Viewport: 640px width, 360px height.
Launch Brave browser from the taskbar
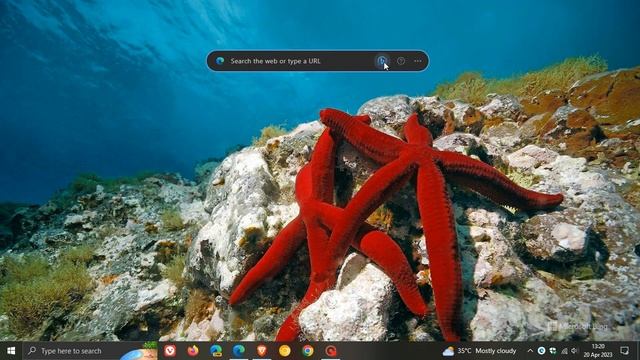[262, 351]
